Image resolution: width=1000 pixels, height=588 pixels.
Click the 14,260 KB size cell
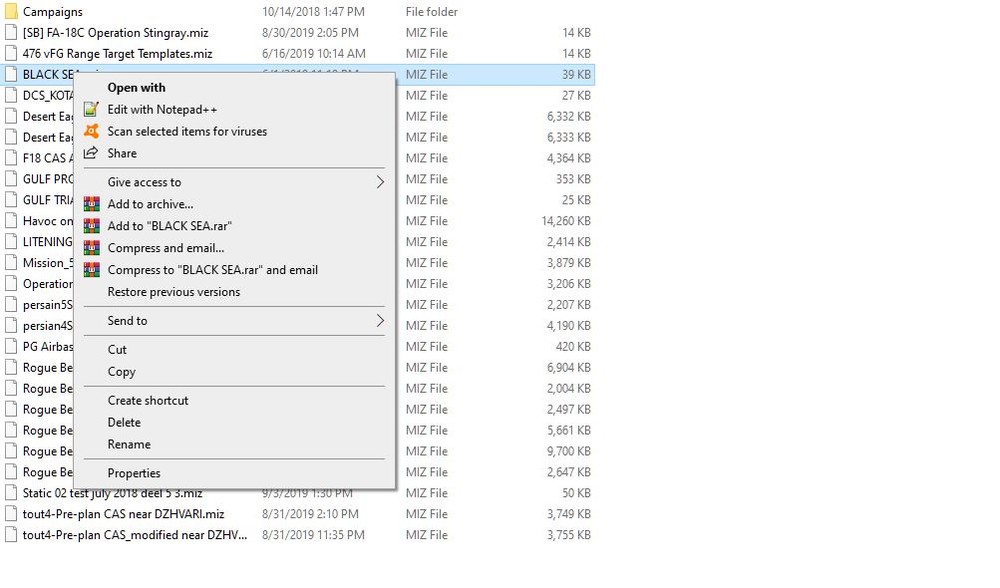pos(566,221)
